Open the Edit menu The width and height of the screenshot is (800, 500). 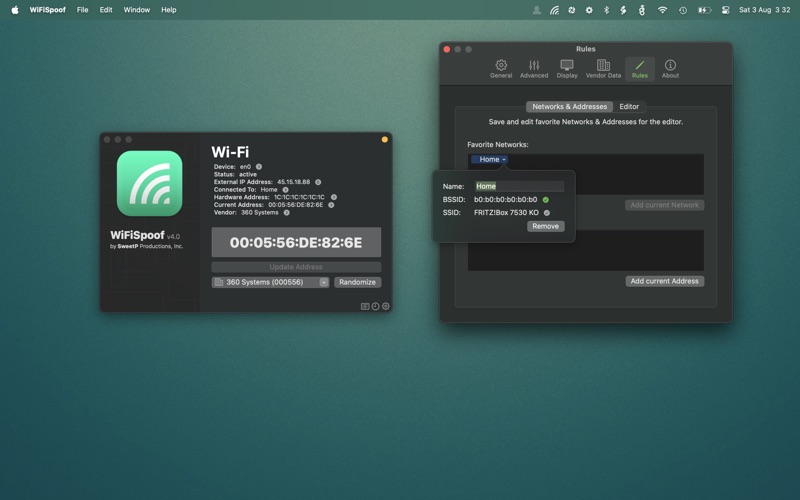point(106,10)
